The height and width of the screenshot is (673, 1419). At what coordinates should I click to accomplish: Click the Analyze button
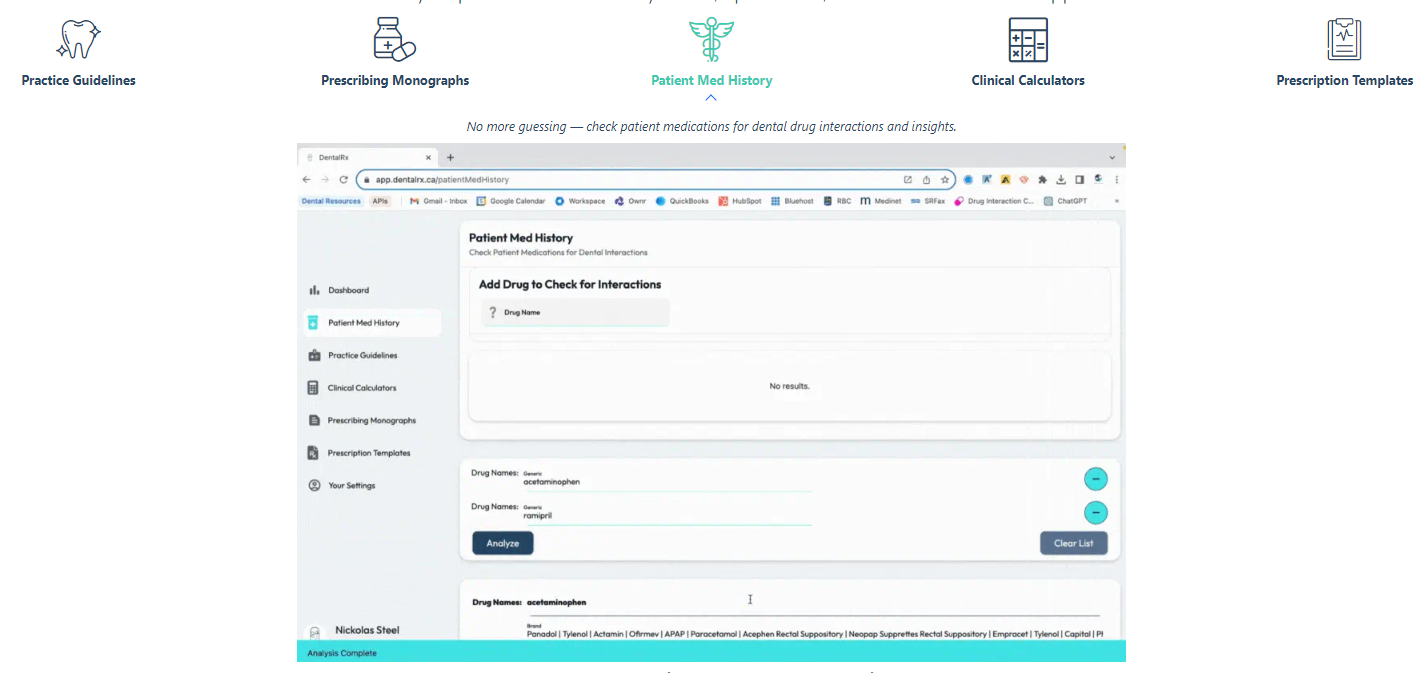tap(502, 542)
